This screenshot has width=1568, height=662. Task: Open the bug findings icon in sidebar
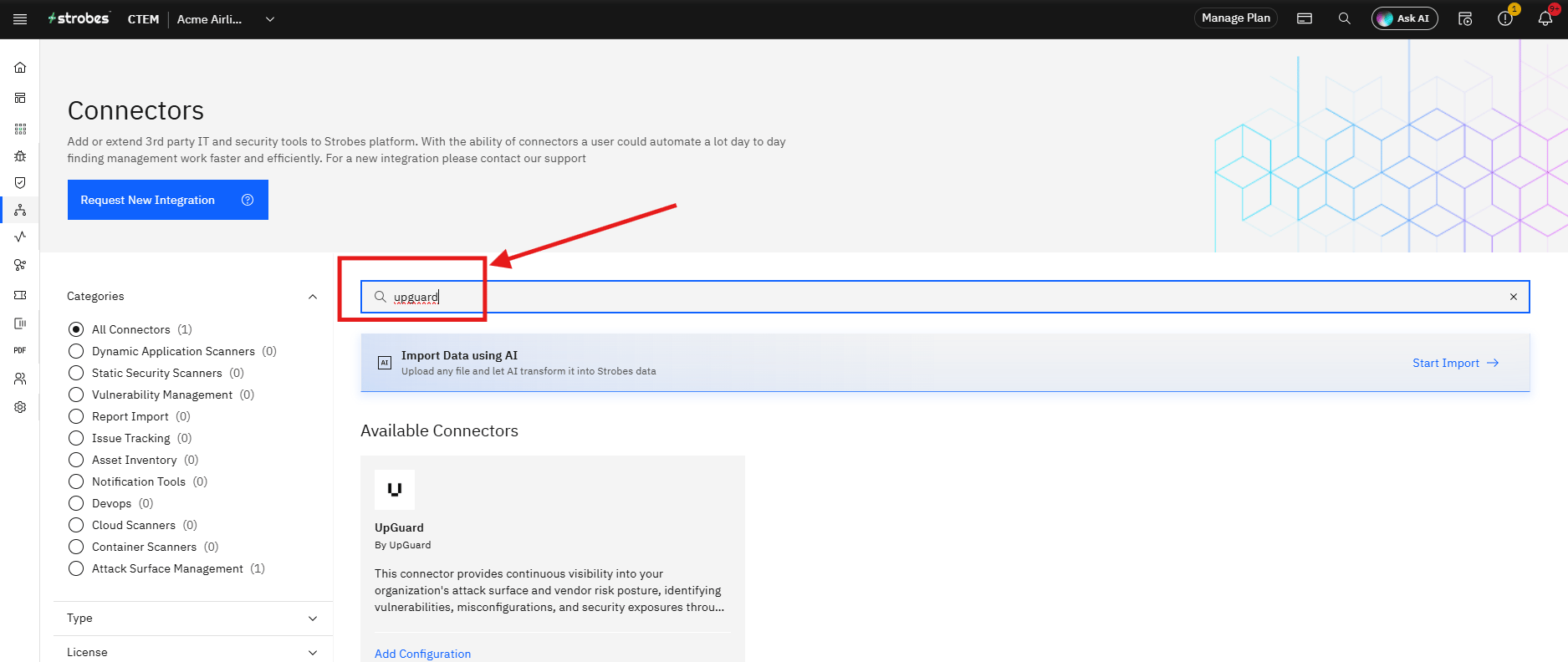[20, 156]
